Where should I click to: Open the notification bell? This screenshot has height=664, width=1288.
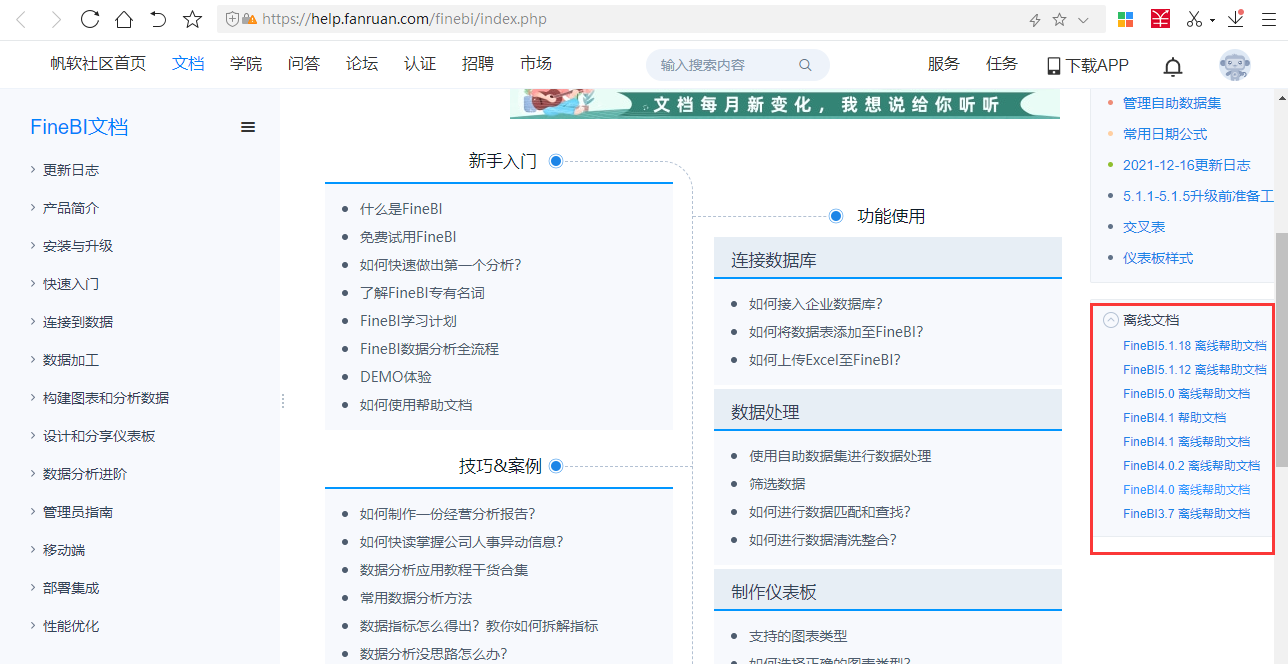pyautogui.click(x=1173, y=66)
